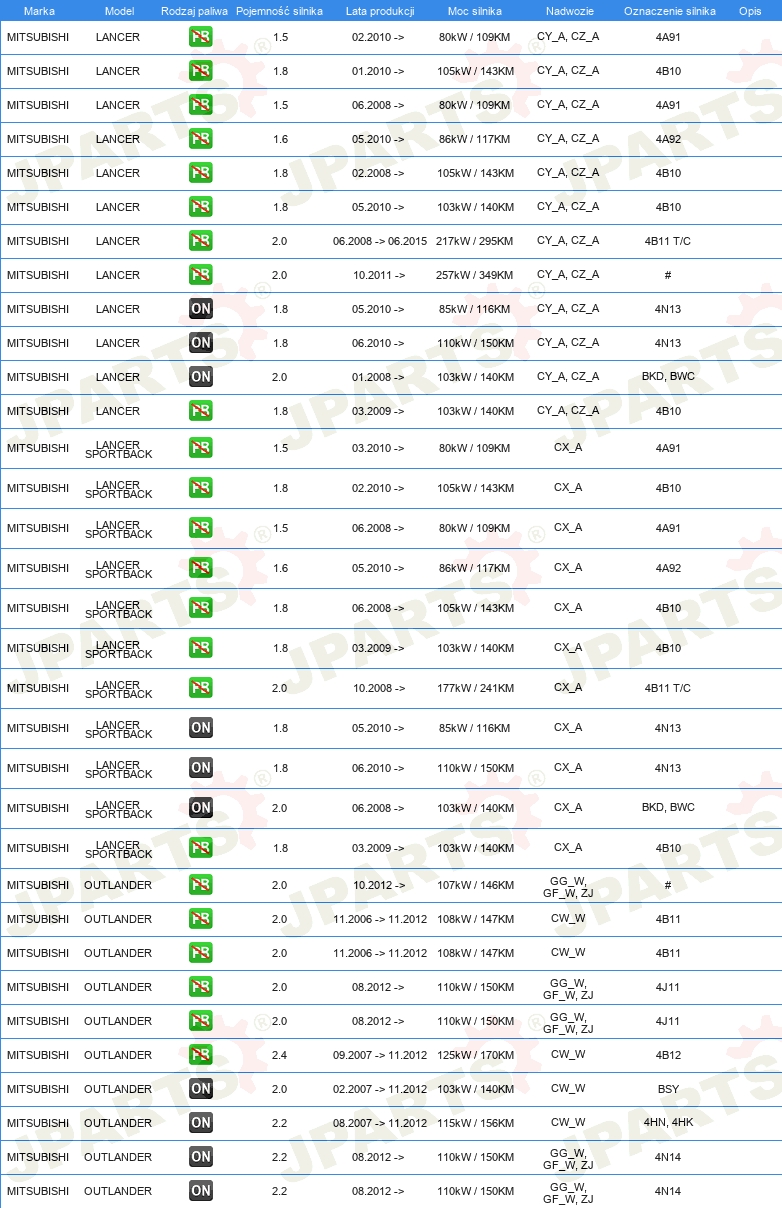Click the Rodzaj paliwa column header
The image size is (782, 1208).
pyautogui.click(x=194, y=11)
